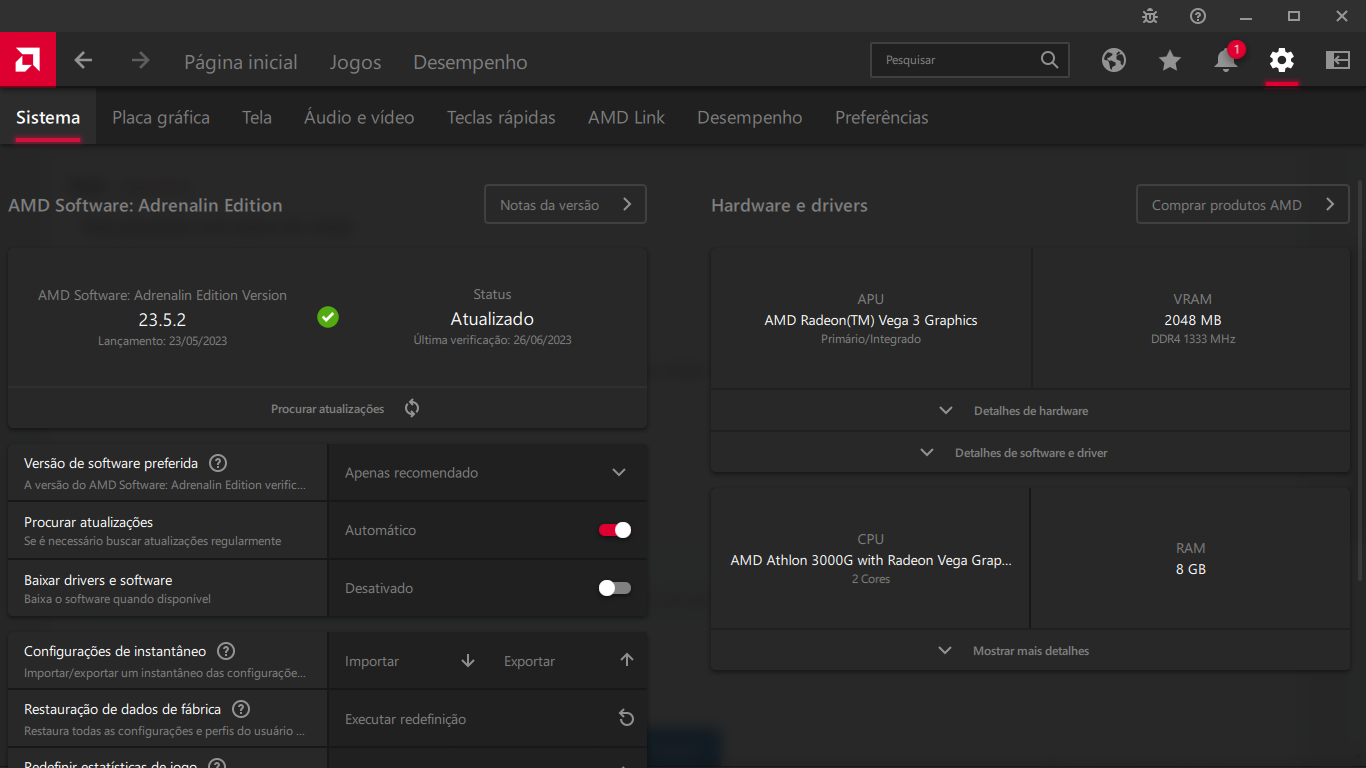This screenshot has width=1366, height=768.
Task: Click the version number 23.5.2
Action: click(x=162, y=320)
